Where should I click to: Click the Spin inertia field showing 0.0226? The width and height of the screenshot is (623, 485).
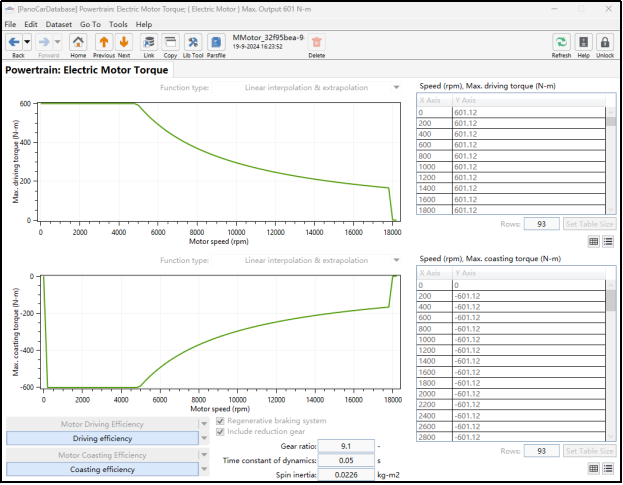click(346, 475)
